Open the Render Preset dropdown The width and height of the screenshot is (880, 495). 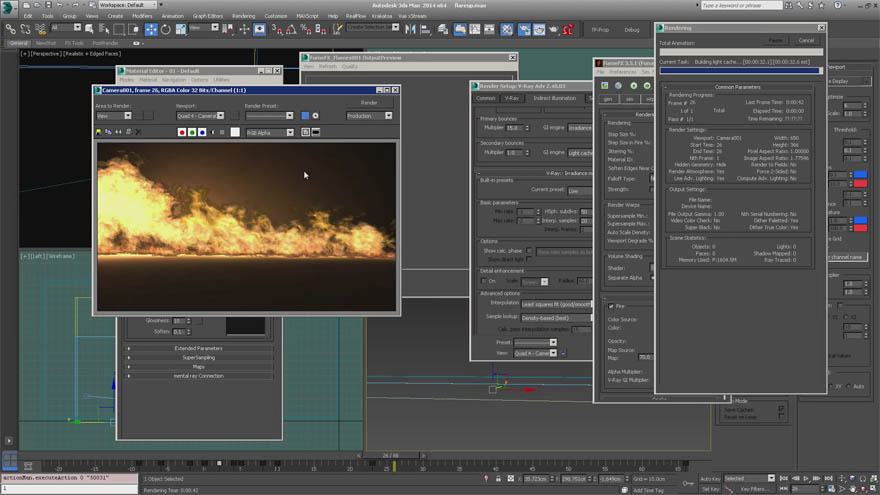coord(269,116)
